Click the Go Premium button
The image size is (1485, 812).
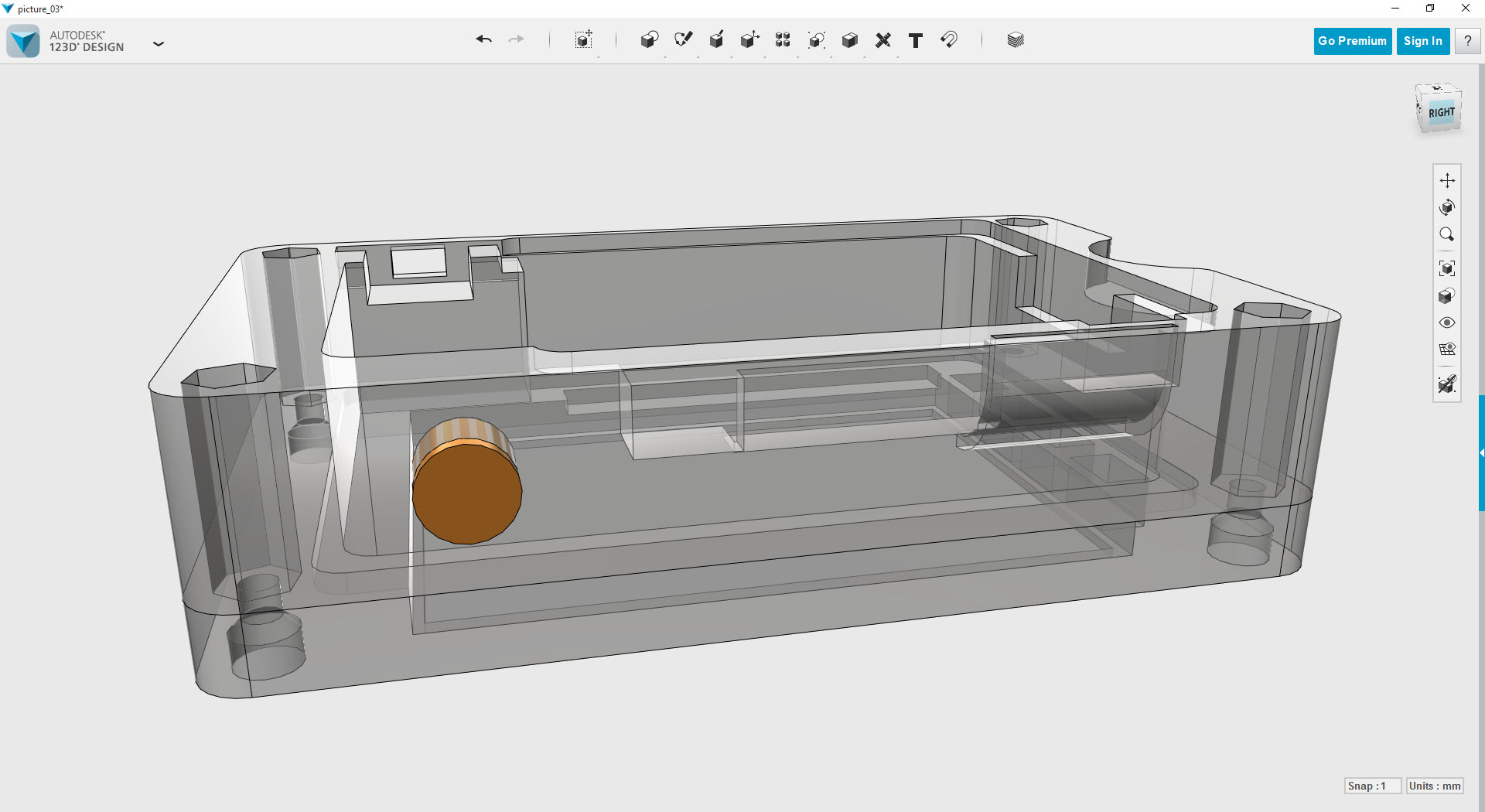[x=1353, y=41]
